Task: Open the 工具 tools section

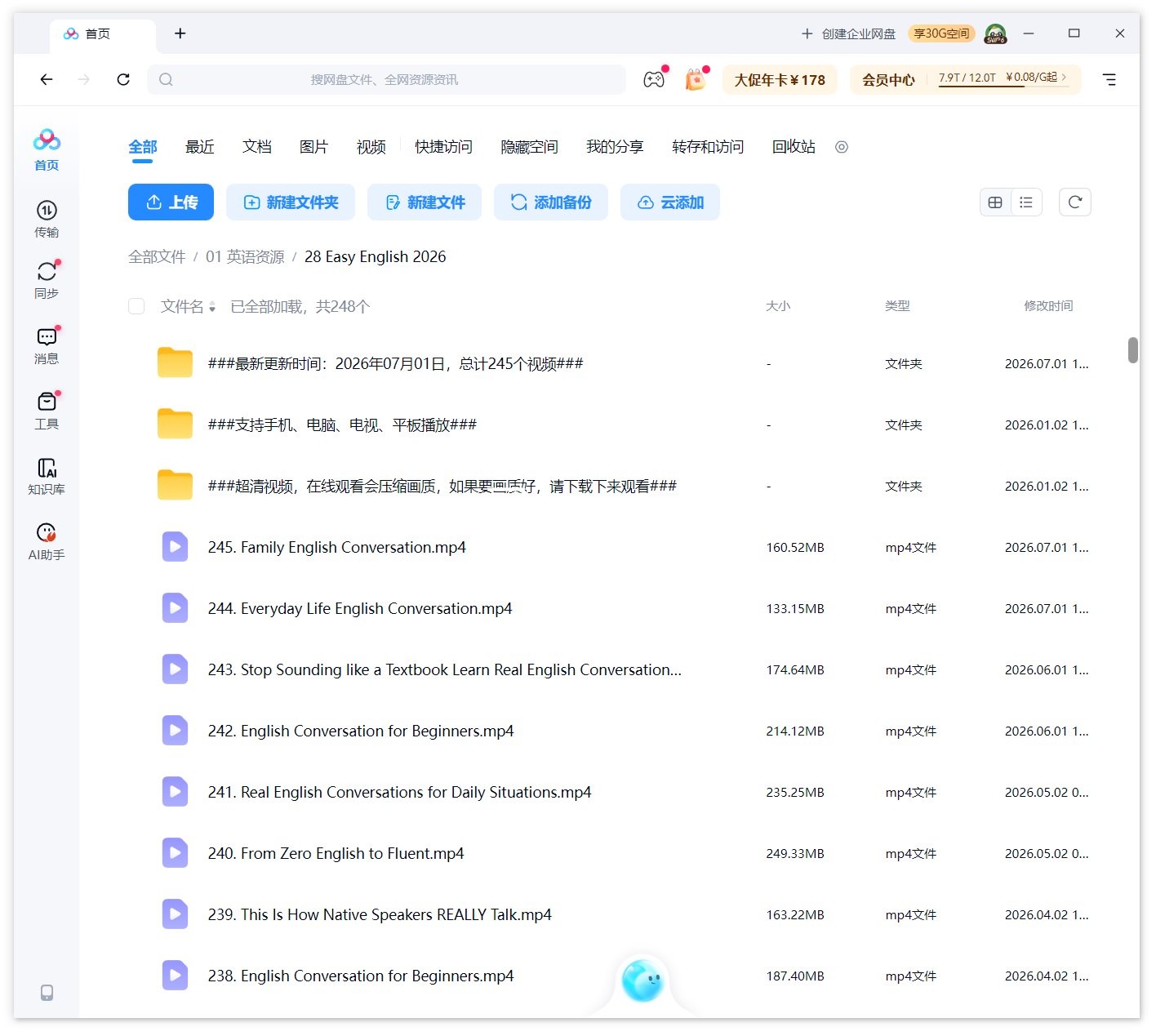Action: (x=47, y=411)
